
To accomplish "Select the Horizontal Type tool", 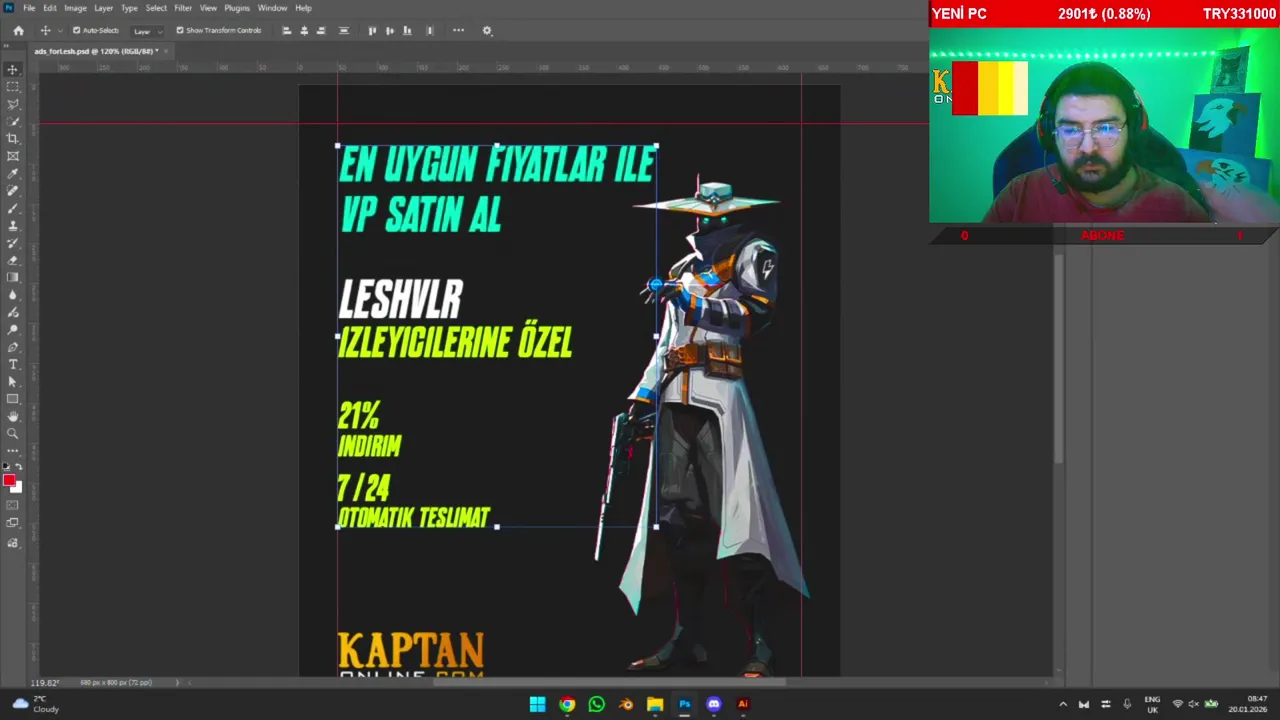I will 13,364.
